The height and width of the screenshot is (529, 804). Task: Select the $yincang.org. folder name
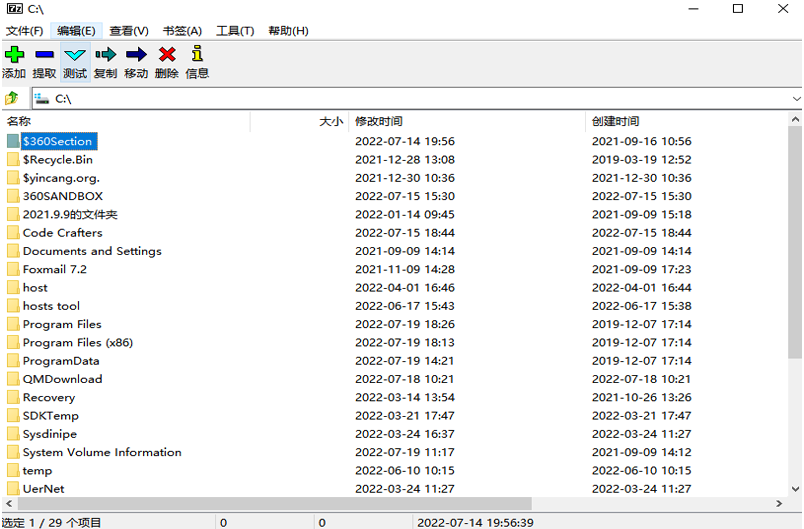62,178
